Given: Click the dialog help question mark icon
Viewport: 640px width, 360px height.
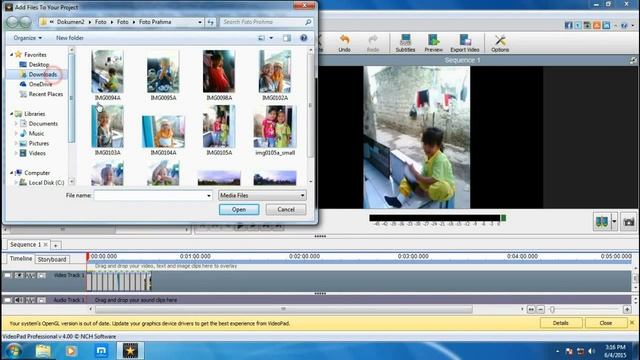Looking at the screenshot, I should 303,38.
